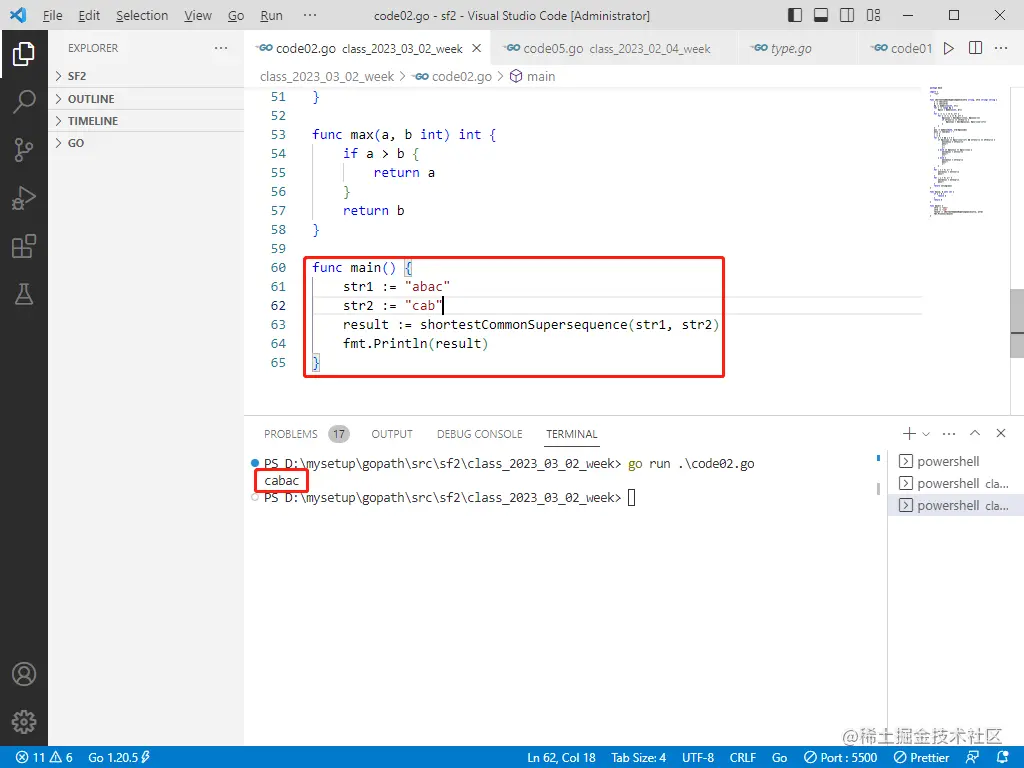Open the overflow menu ellipsis in menu bar
This screenshot has width=1024, height=768.
pos(310,15)
